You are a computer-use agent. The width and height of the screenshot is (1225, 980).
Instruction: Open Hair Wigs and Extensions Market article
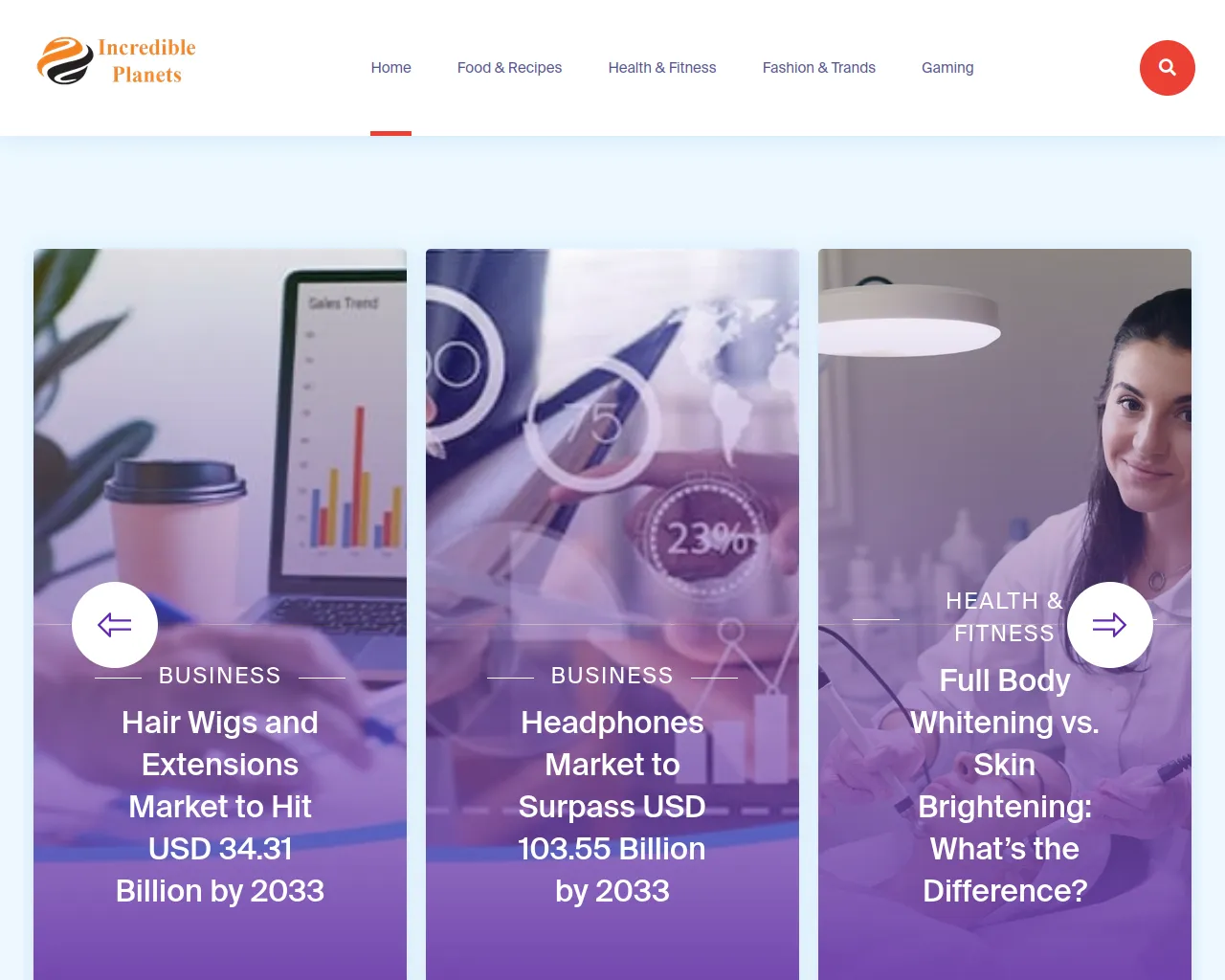pyautogui.click(x=220, y=807)
